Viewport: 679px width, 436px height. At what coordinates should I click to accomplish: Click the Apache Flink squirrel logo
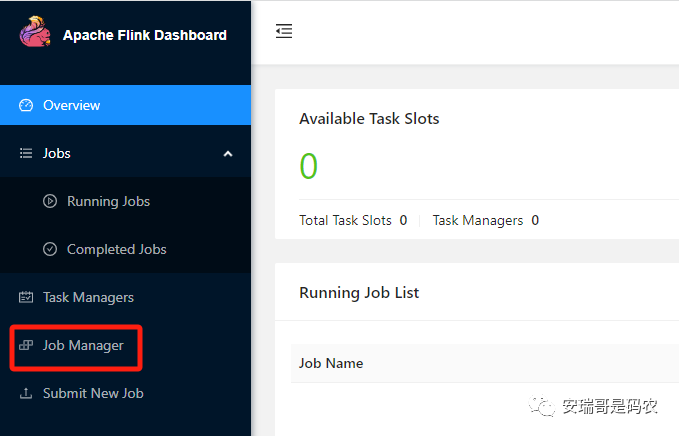(34, 33)
